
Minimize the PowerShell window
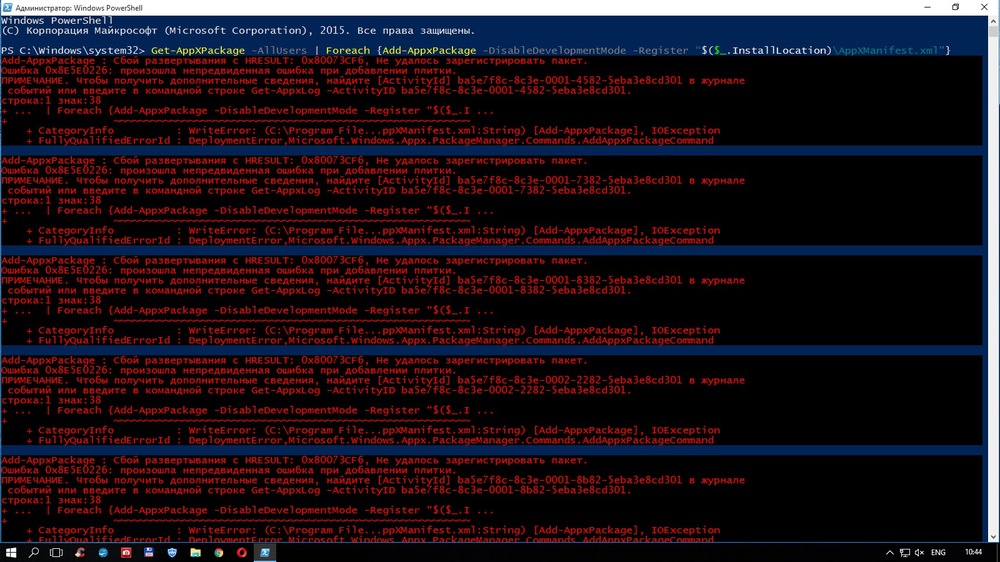click(x=927, y=8)
